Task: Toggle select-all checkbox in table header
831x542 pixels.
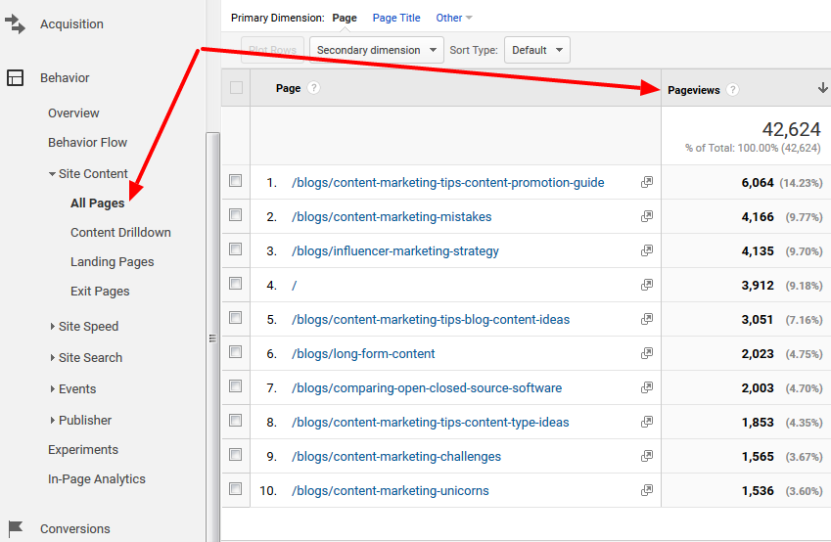Action: pyautogui.click(x=236, y=87)
